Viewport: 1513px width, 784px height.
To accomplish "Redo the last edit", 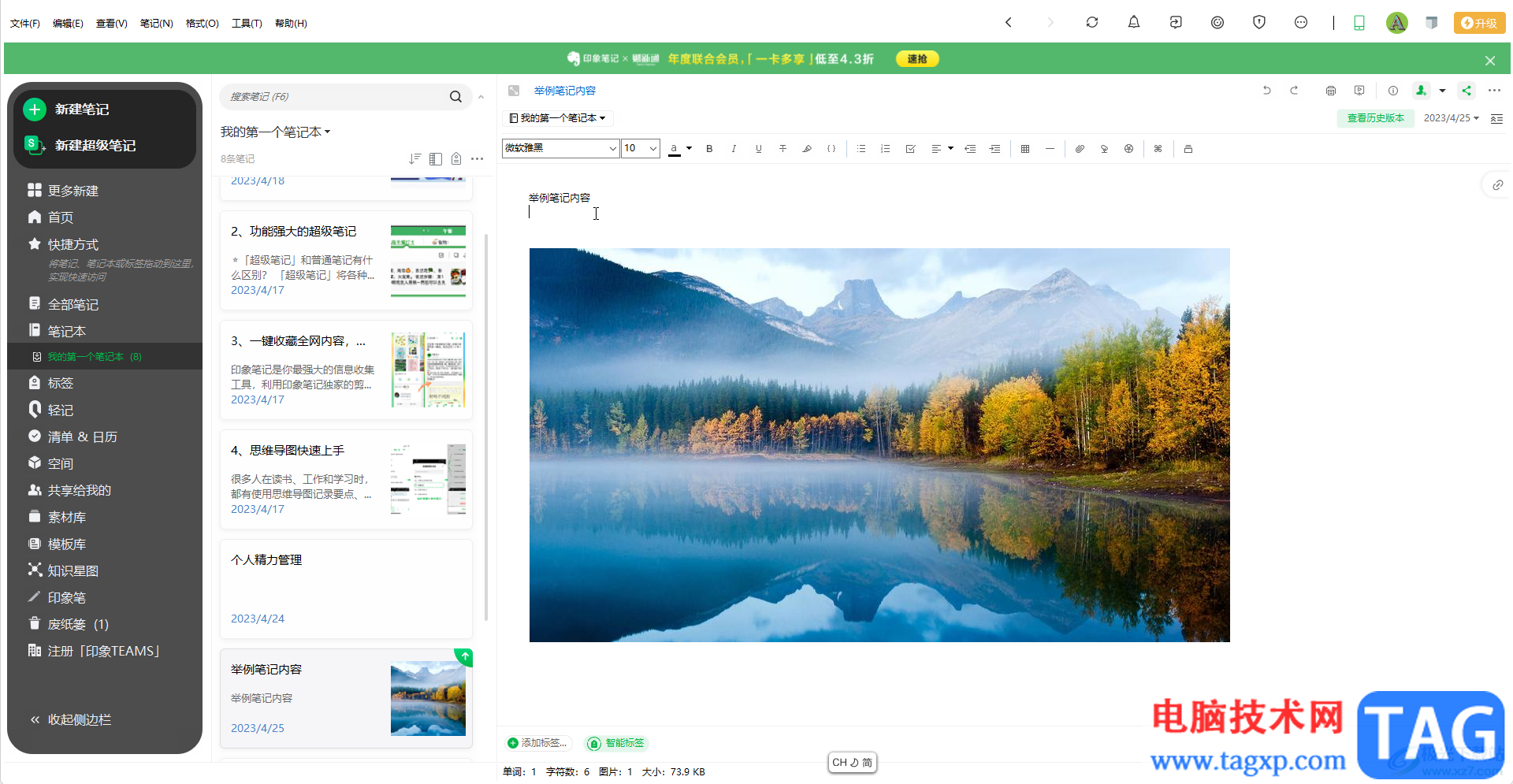I will pos(1294,91).
